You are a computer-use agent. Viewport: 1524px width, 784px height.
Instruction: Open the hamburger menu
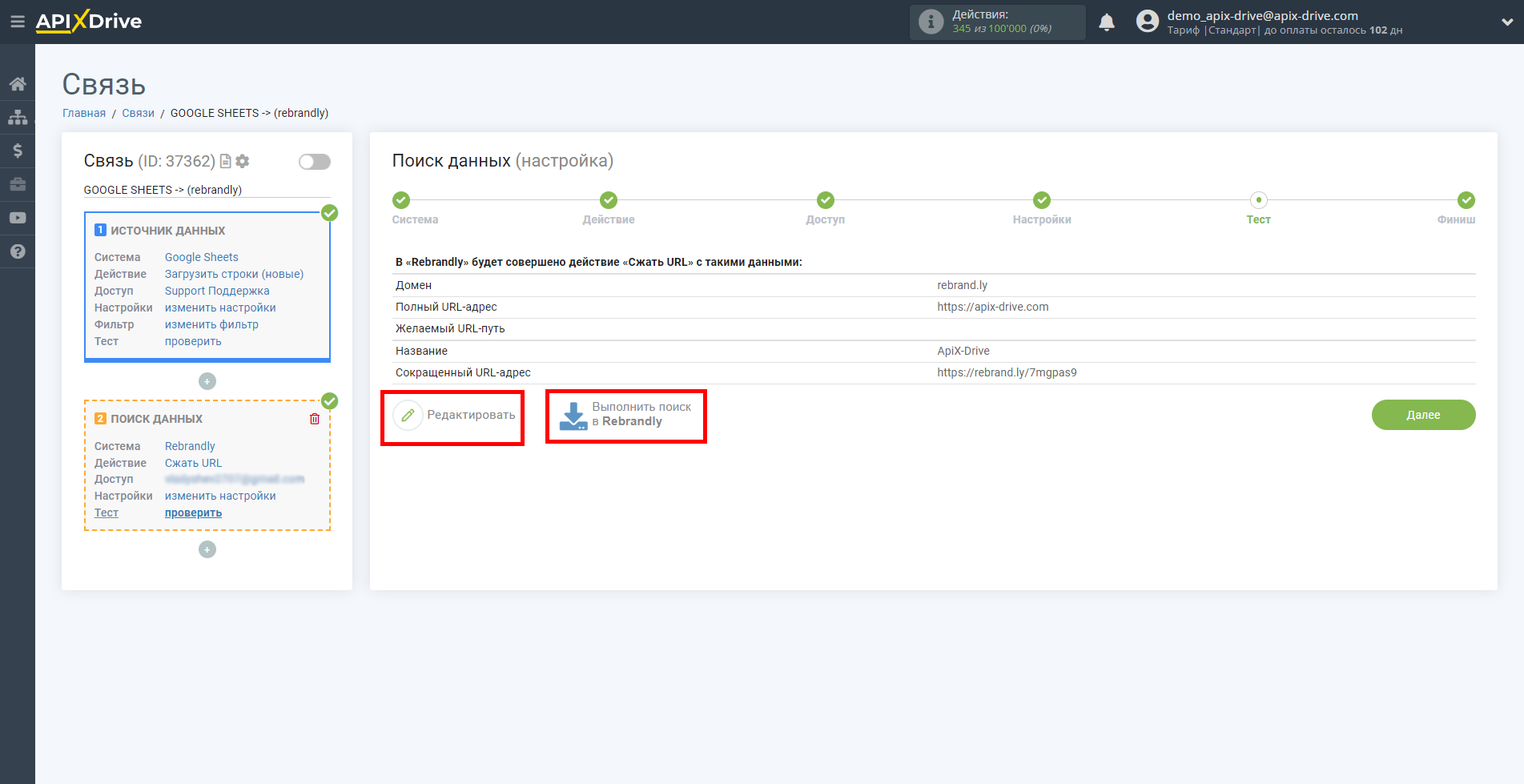point(17,22)
